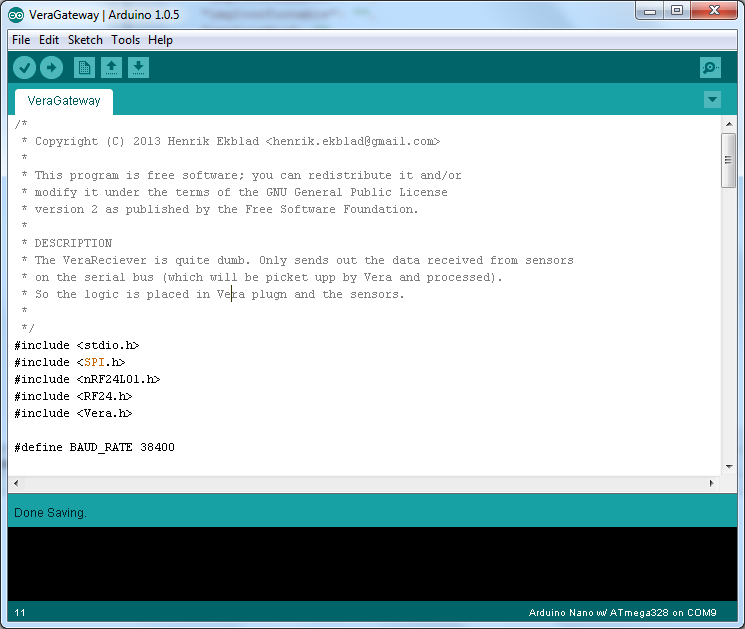Click the '#include <RF24.h>' line
Screen dimensions: 745x629
pyautogui.click(x=73, y=397)
